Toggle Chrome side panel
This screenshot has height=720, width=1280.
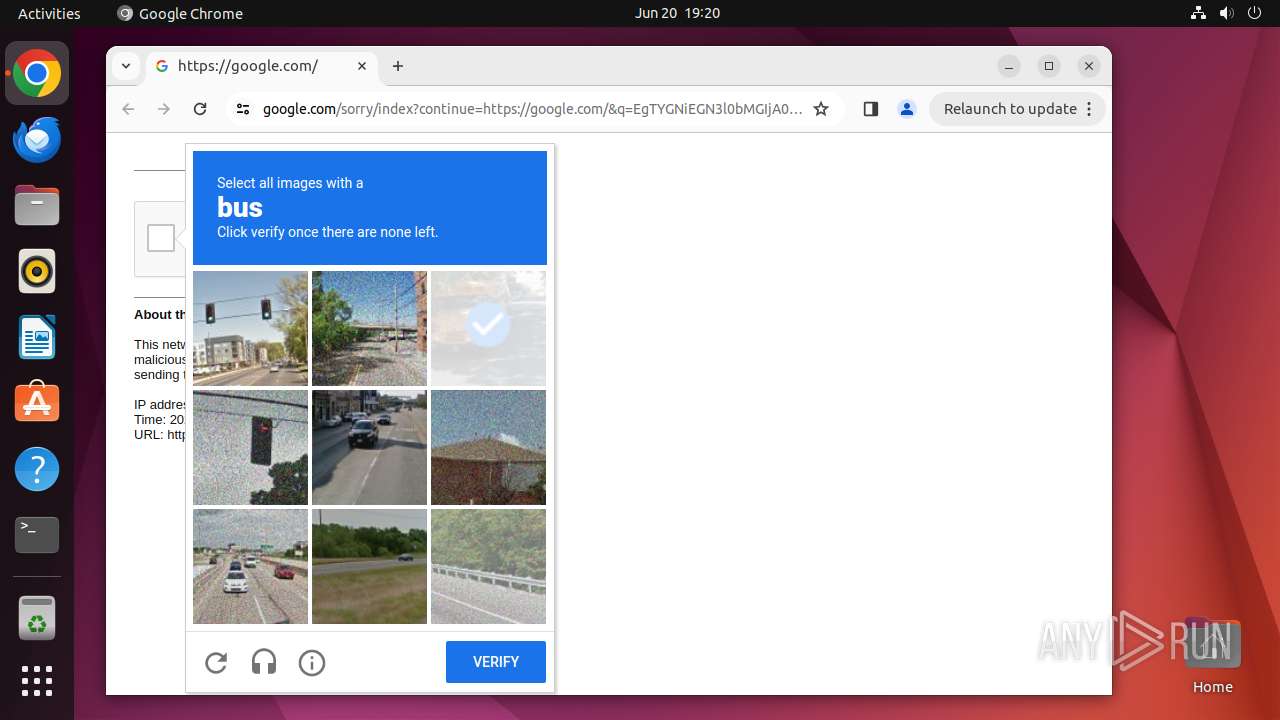pyautogui.click(x=870, y=109)
